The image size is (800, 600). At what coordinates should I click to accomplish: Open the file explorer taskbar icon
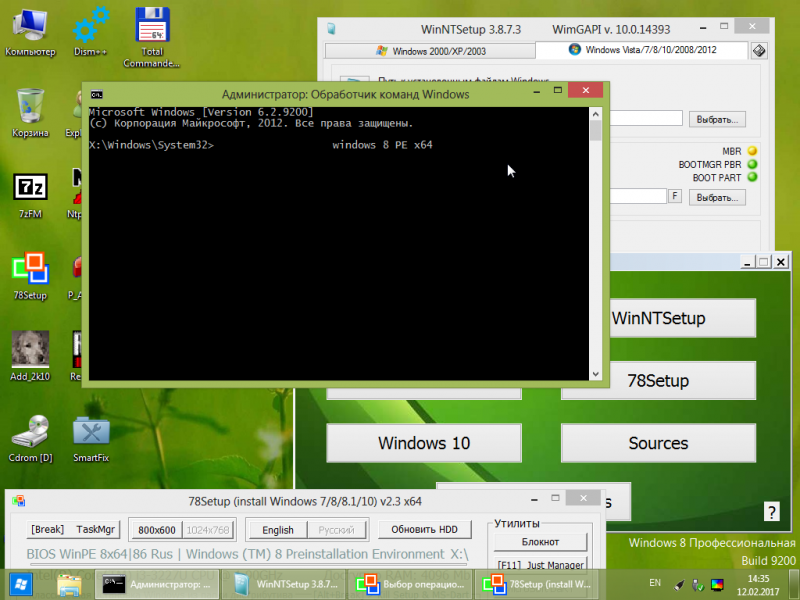click(x=69, y=585)
